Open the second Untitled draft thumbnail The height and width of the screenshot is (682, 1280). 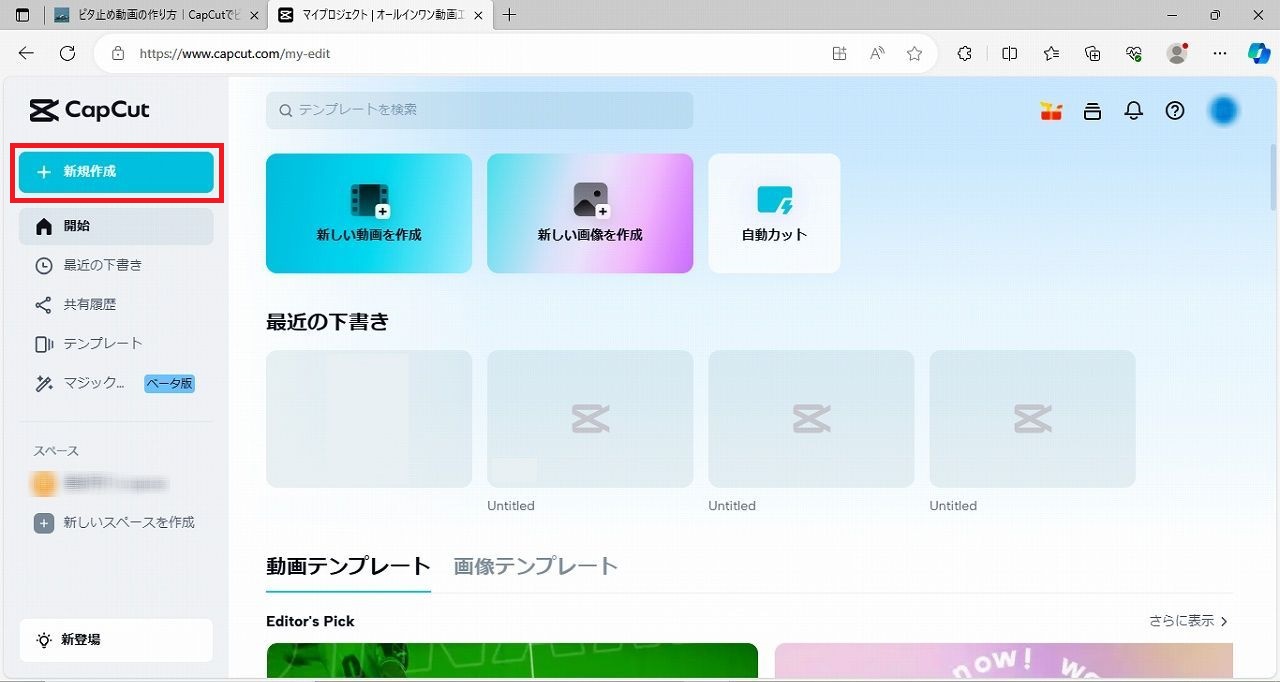coord(811,419)
